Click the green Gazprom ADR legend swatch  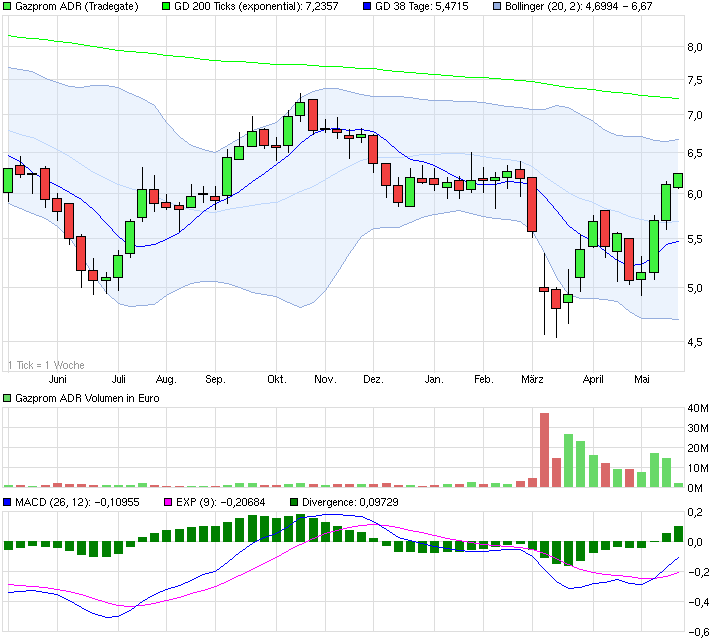(7, 6)
